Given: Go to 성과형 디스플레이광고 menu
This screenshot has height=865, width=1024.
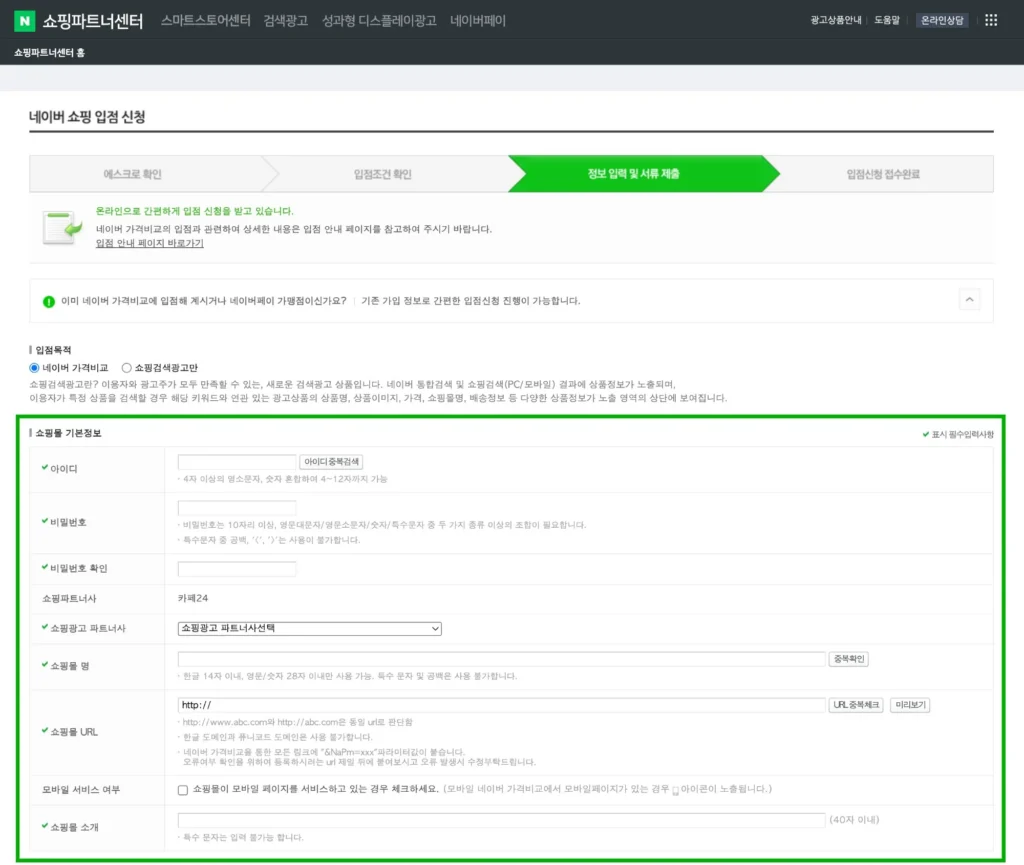Looking at the screenshot, I should click(x=379, y=20).
